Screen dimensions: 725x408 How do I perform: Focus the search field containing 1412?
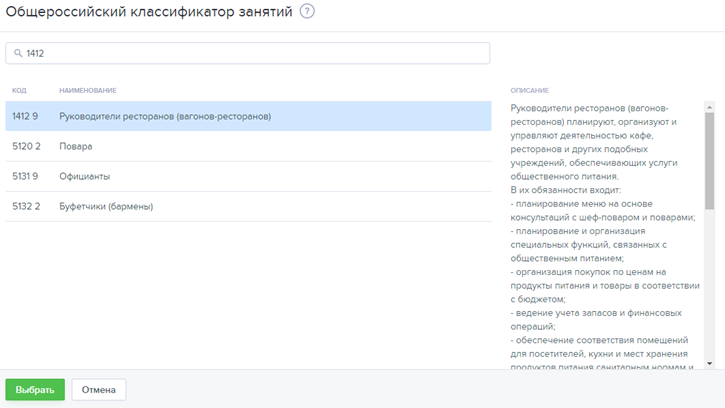coord(250,53)
